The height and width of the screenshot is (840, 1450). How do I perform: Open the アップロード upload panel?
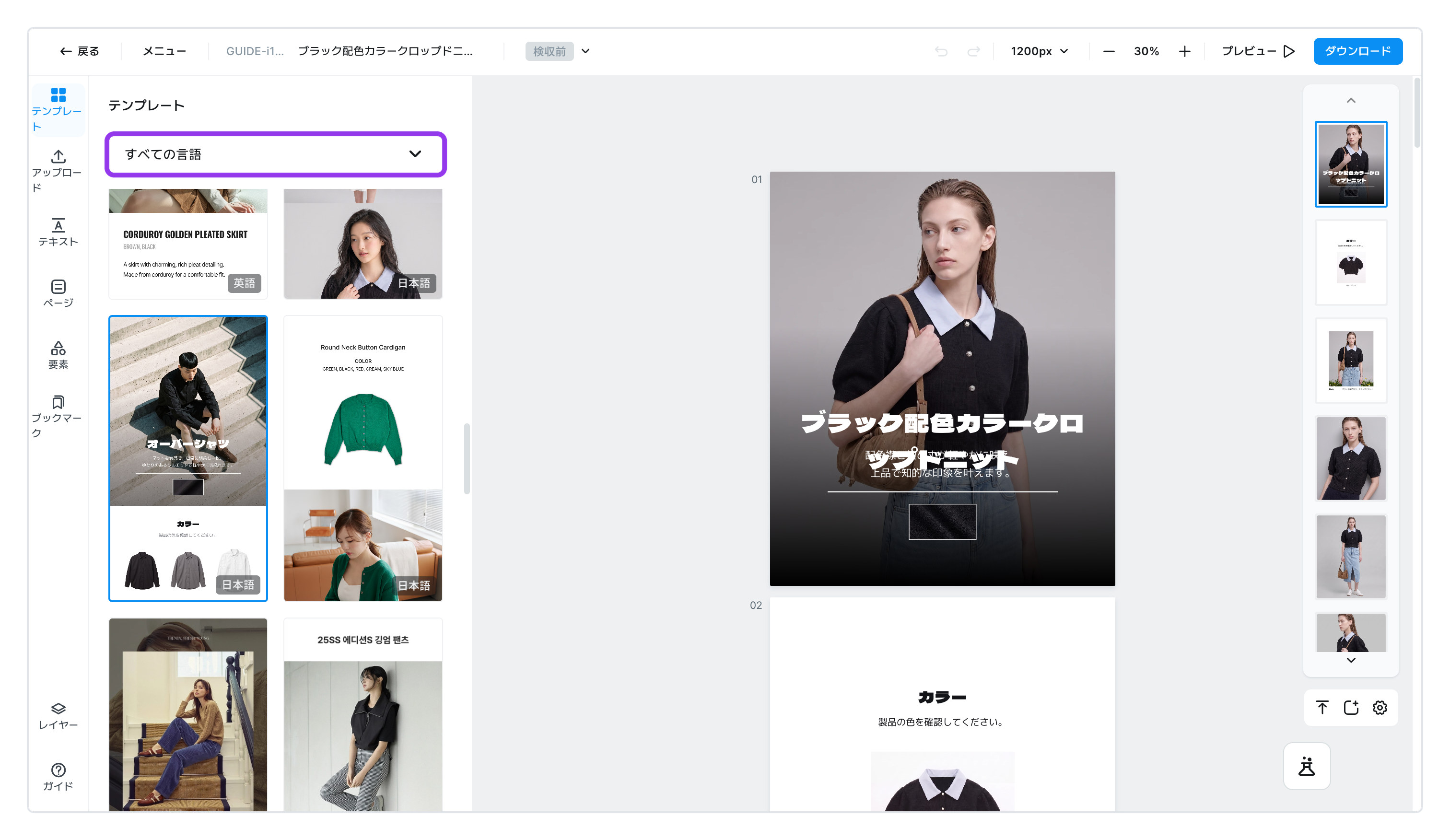[x=58, y=171]
